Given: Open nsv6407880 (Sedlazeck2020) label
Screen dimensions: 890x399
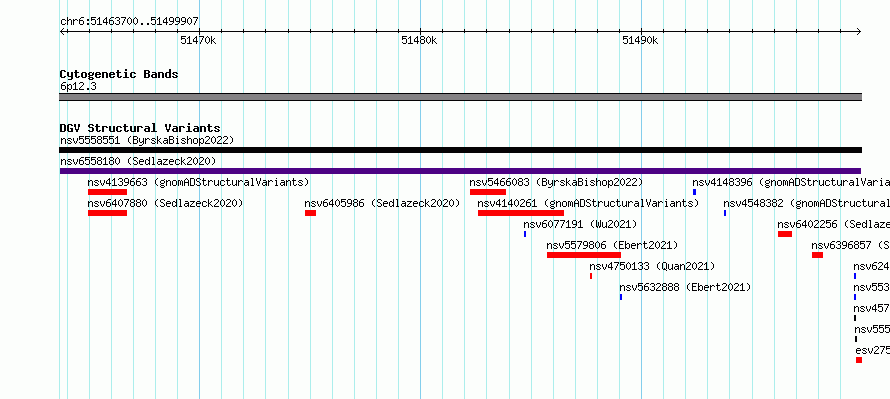Looking at the screenshot, I should click(x=165, y=203).
